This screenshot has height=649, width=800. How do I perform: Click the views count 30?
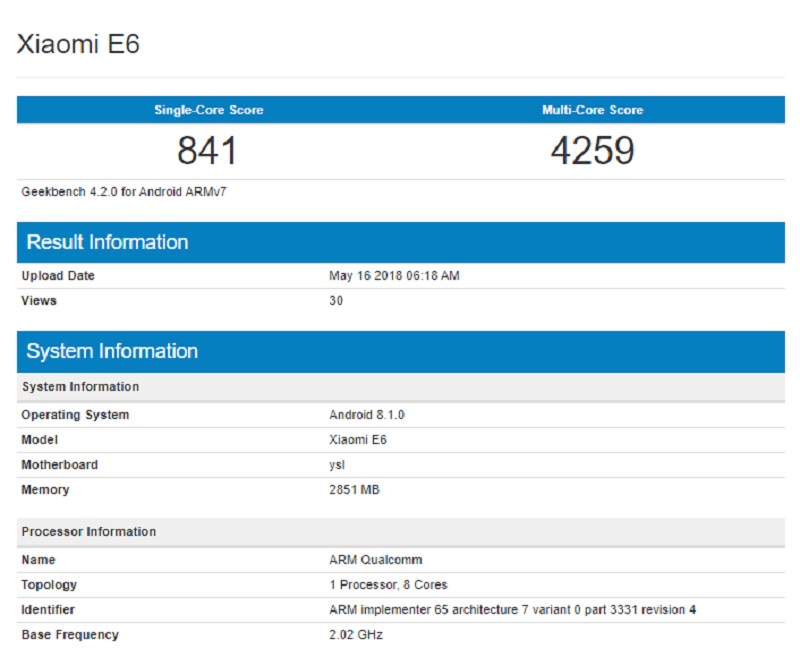coord(336,301)
